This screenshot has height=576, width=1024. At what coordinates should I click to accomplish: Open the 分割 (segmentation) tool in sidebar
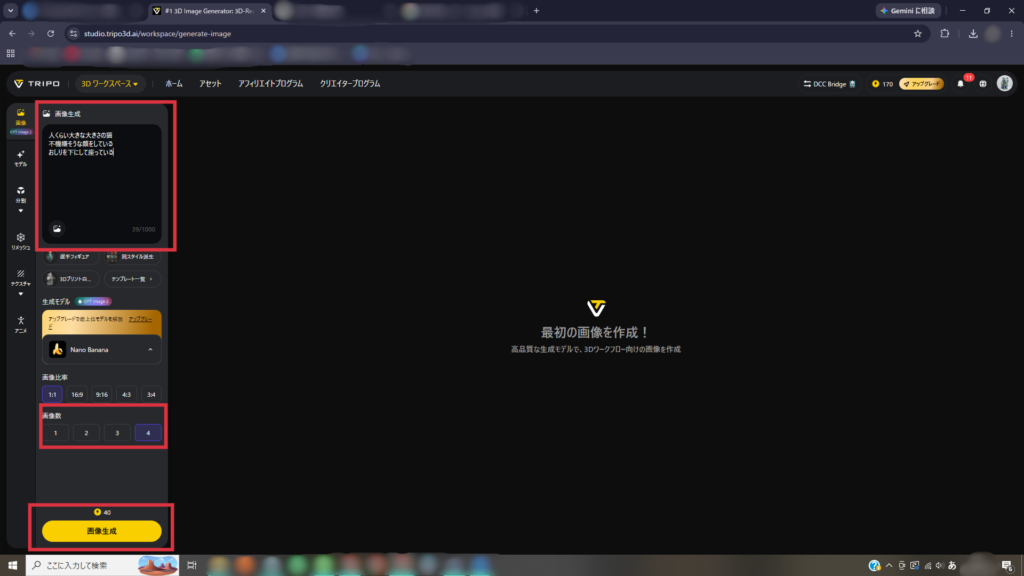pos(21,195)
